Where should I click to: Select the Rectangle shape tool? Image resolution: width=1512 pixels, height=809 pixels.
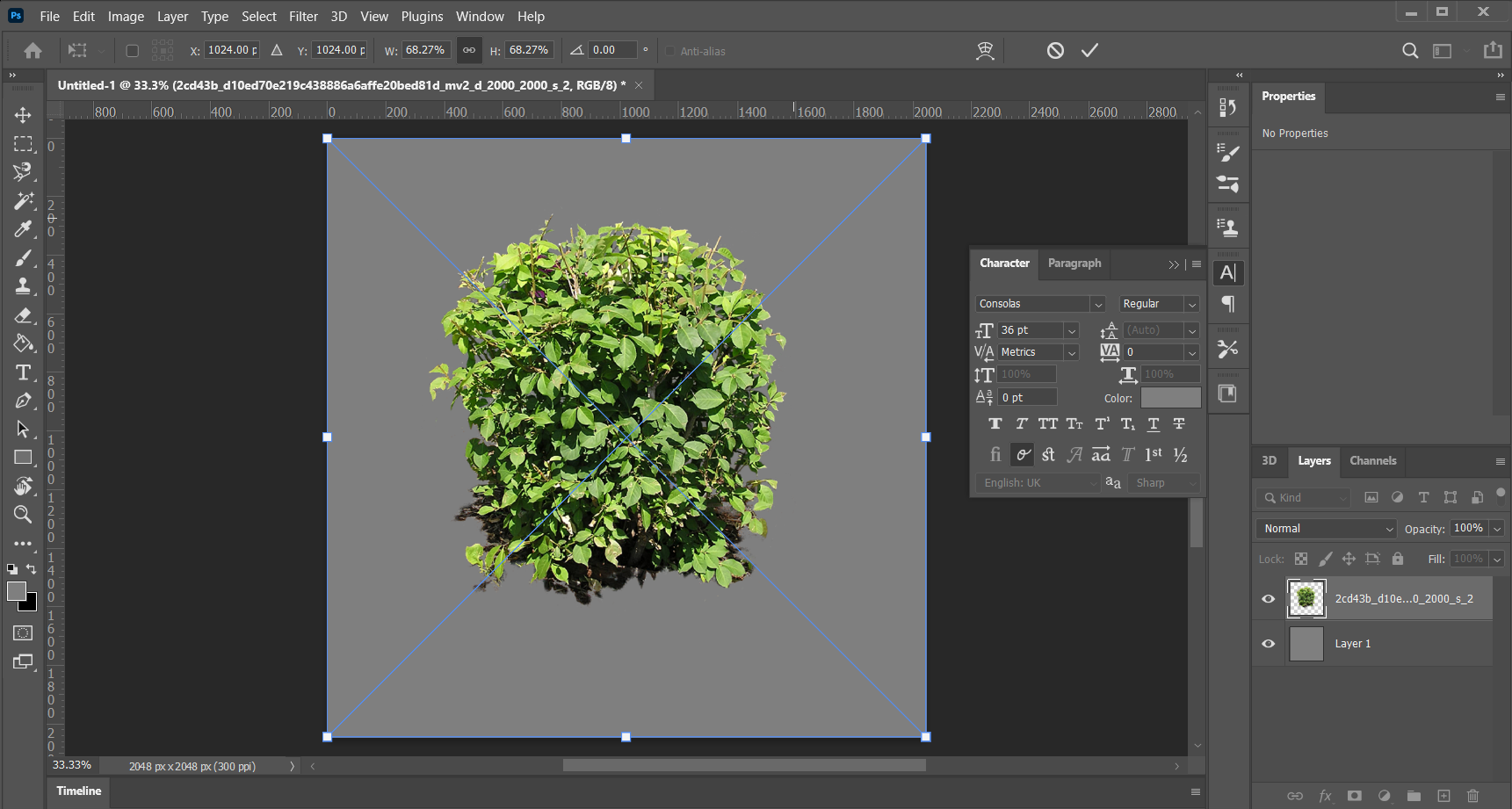click(x=23, y=458)
